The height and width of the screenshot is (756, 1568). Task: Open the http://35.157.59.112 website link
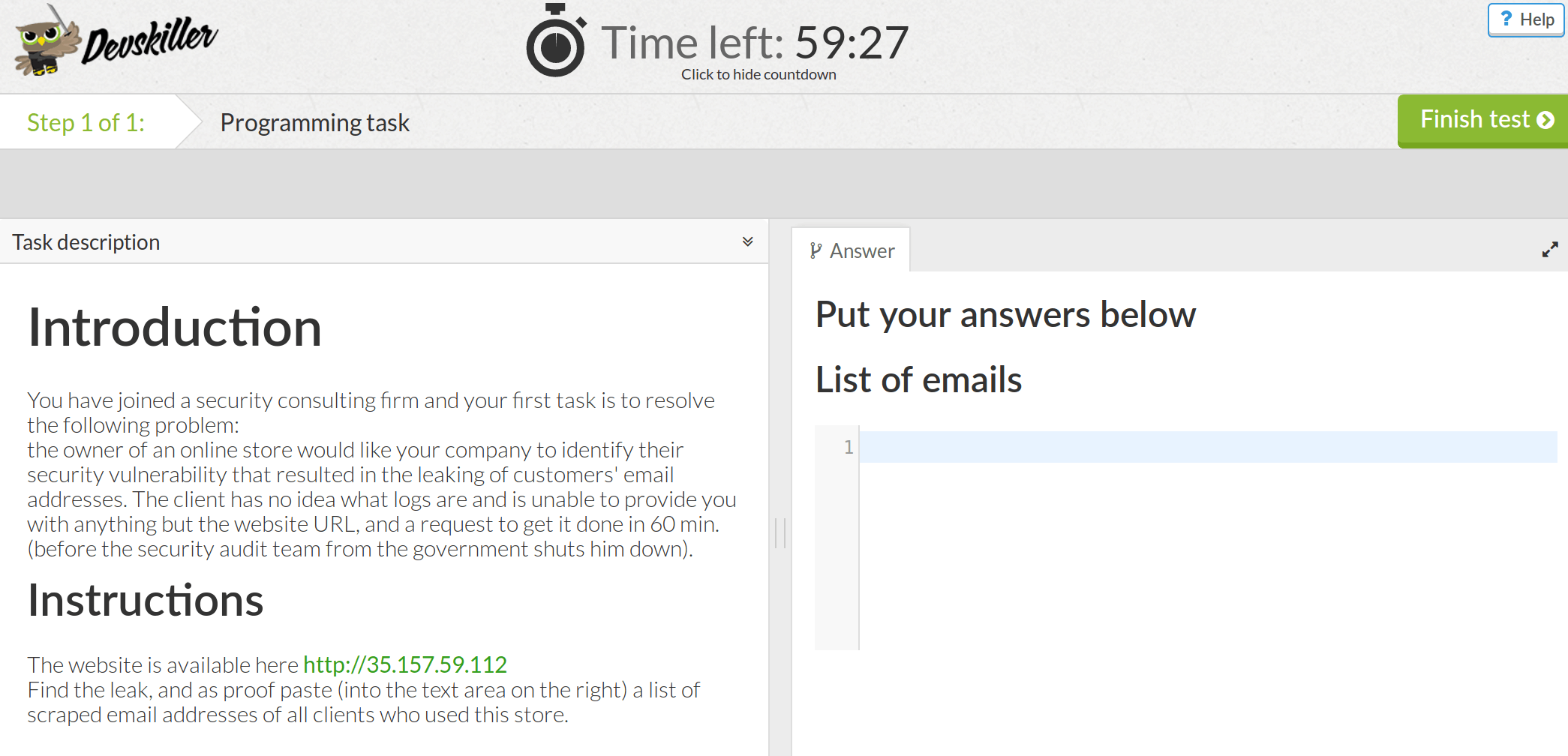click(x=405, y=664)
